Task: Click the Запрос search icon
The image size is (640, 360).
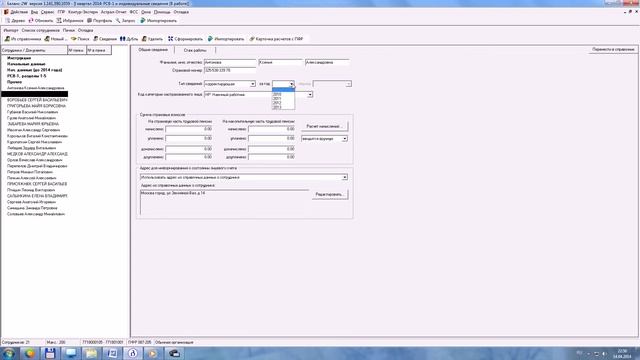Action: pyautogui.click(x=118, y=20)
